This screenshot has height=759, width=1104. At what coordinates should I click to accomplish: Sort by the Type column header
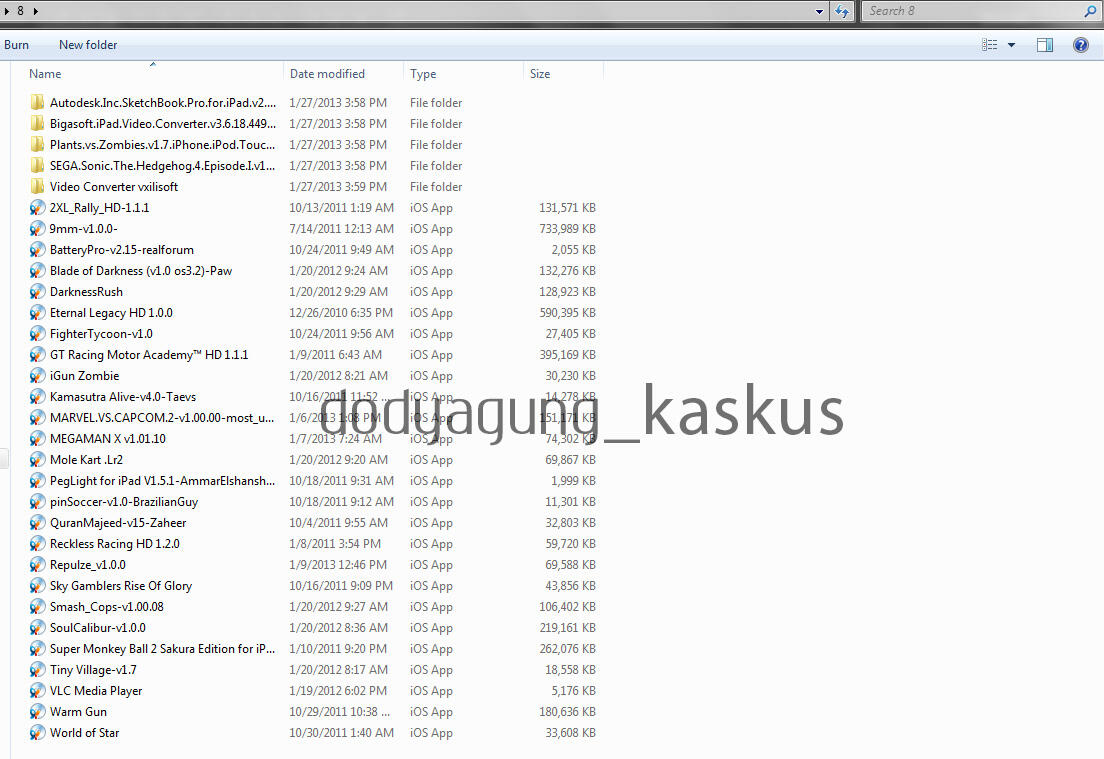pos(423,74)
